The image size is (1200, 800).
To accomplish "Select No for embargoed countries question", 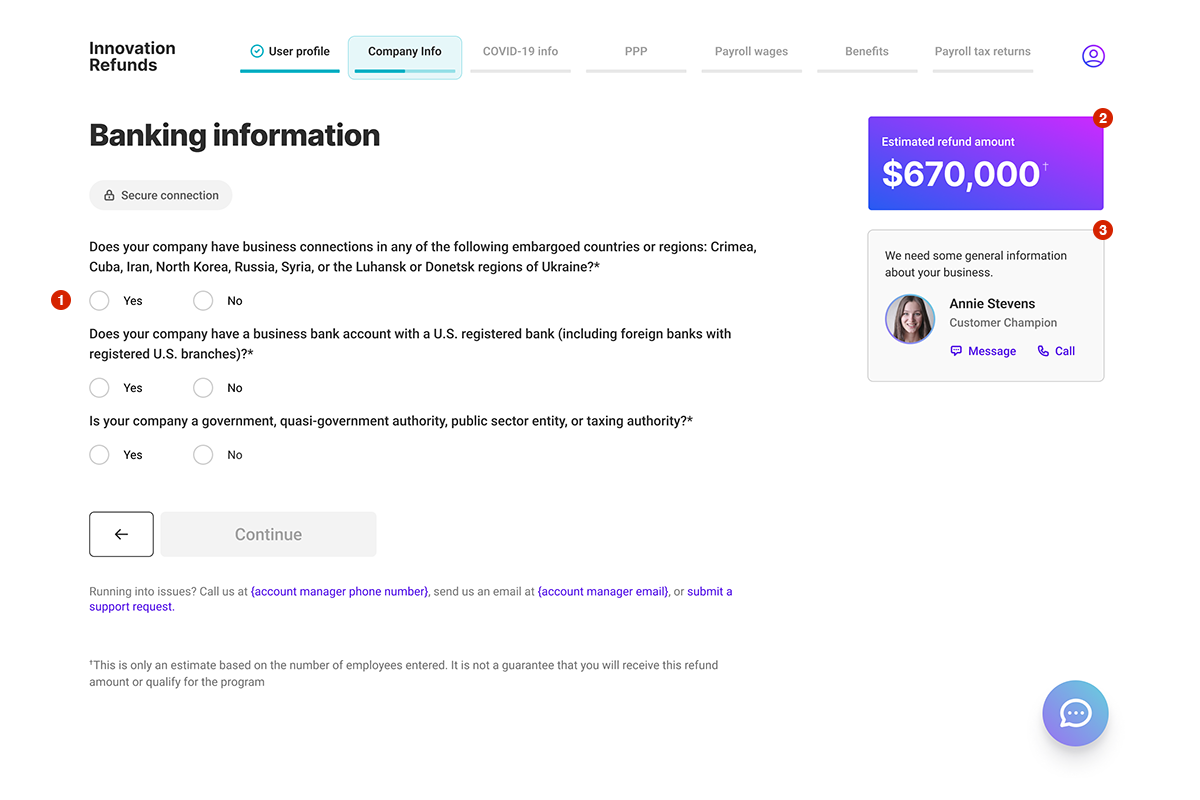I will [x=203, y=301].
